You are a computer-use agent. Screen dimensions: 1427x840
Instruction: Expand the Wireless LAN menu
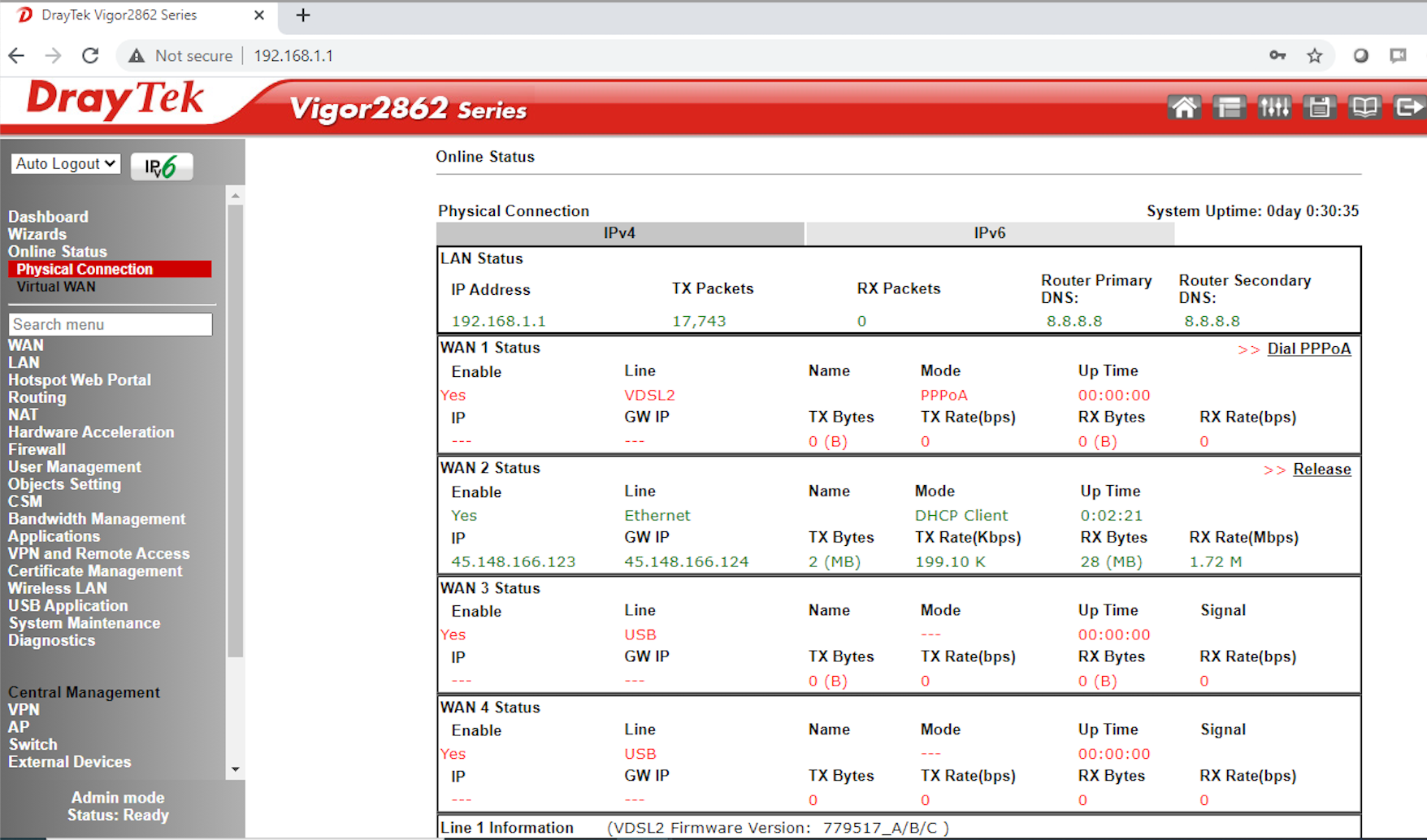pyautogui.click(x=58, y=588)
